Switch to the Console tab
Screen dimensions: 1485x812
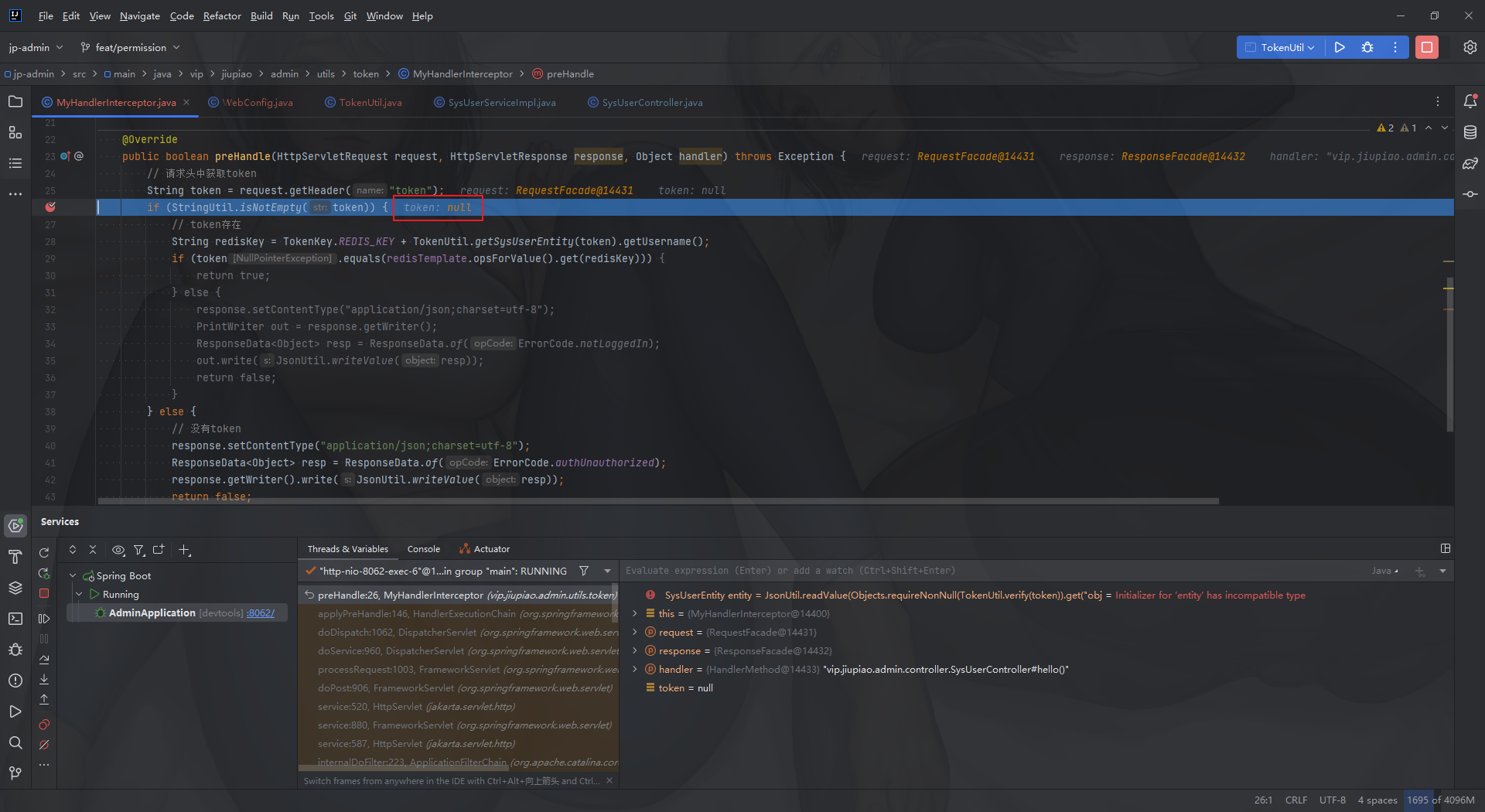point(423,549)
